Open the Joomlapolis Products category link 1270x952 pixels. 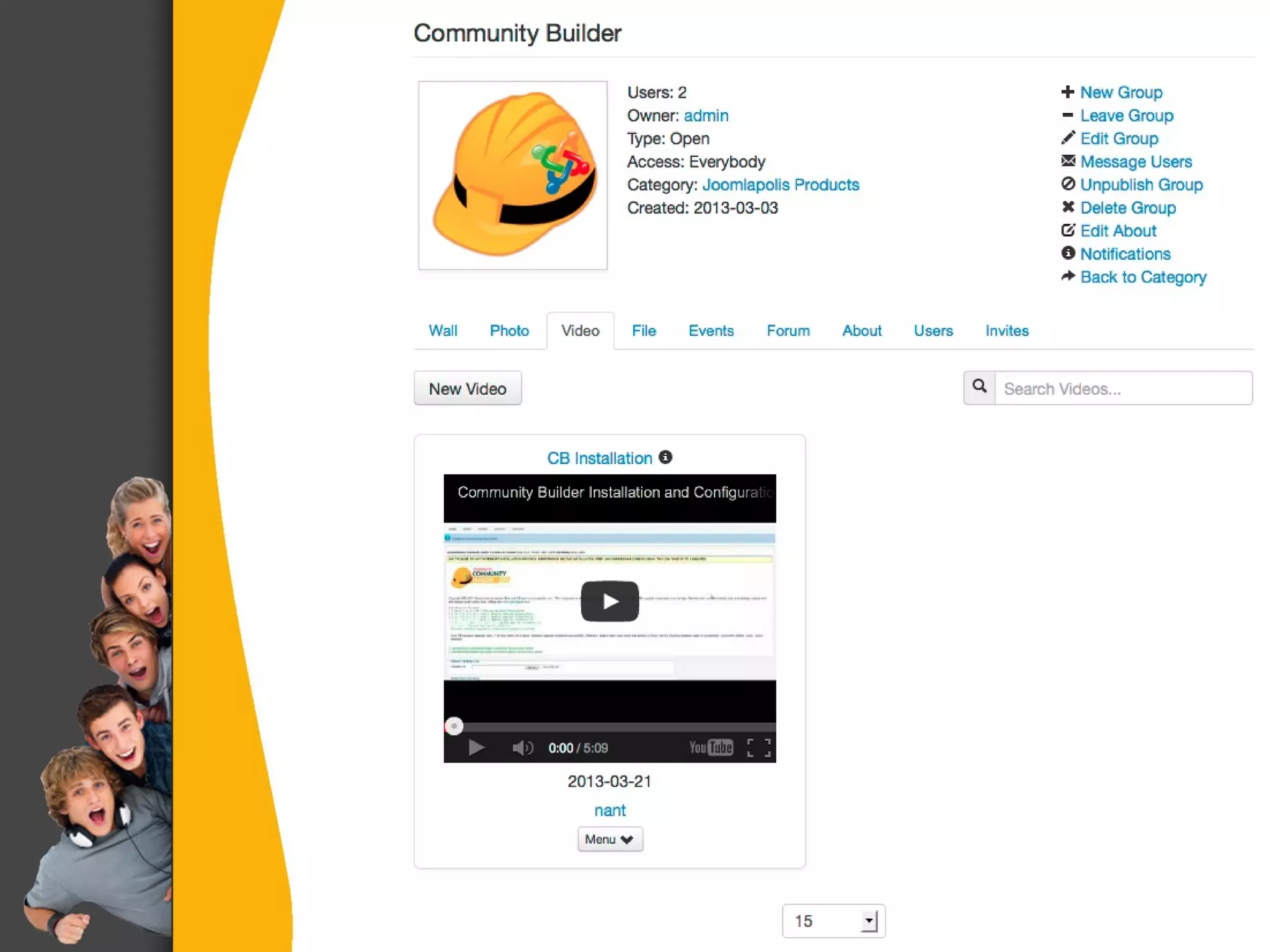pos(780,185)
